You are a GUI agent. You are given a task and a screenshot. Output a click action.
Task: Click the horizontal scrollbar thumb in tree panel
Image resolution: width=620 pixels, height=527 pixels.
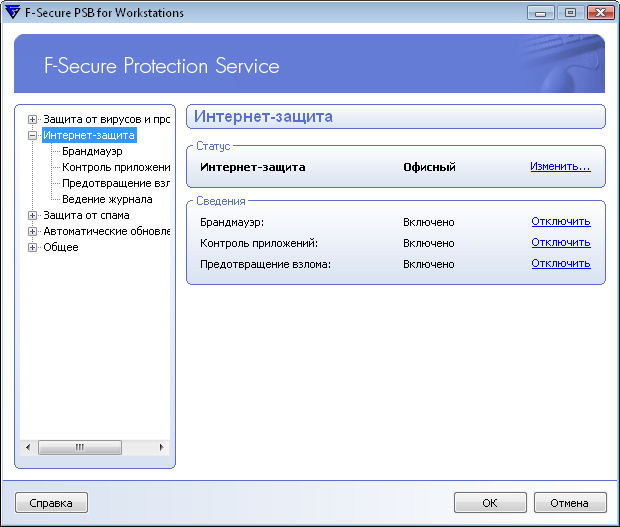tap(80, 448)
